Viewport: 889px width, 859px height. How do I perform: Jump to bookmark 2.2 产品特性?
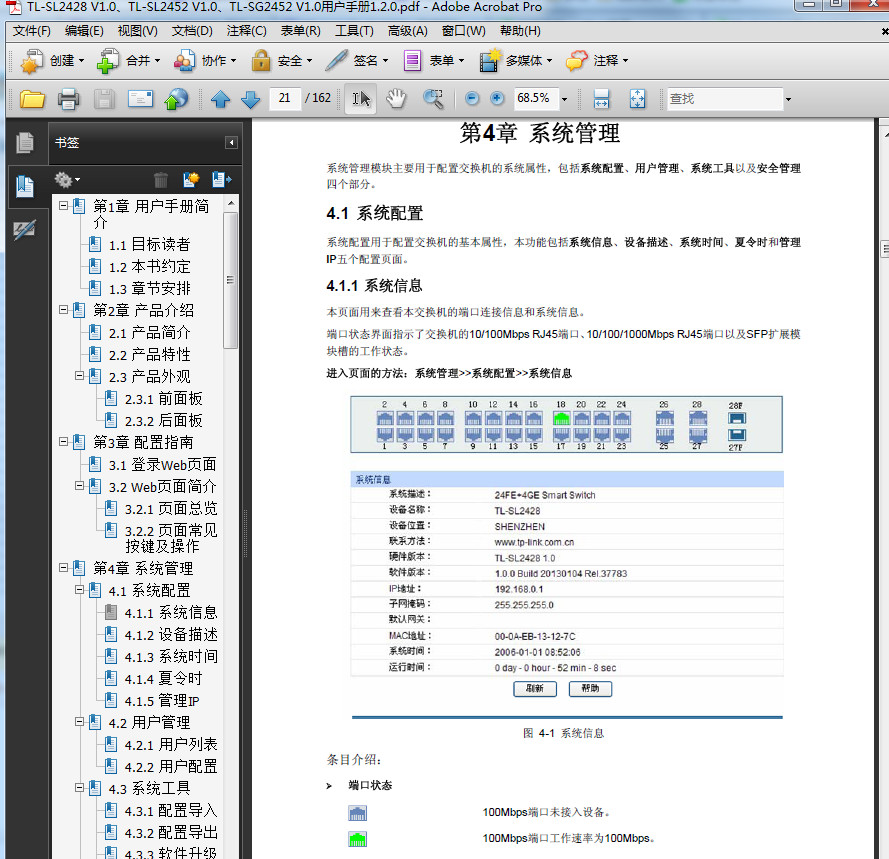click(150, 354)
